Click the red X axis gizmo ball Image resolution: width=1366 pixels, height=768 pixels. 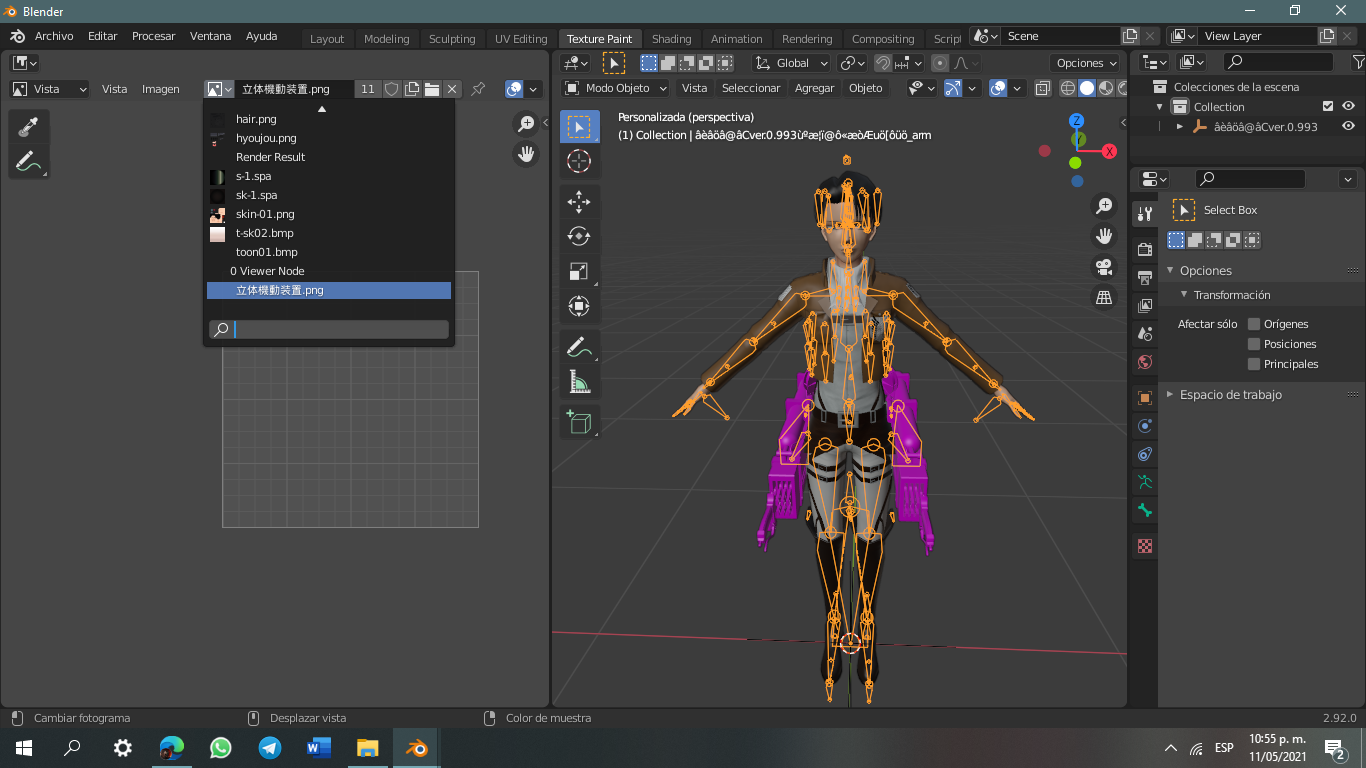(x=1109, y=152)
